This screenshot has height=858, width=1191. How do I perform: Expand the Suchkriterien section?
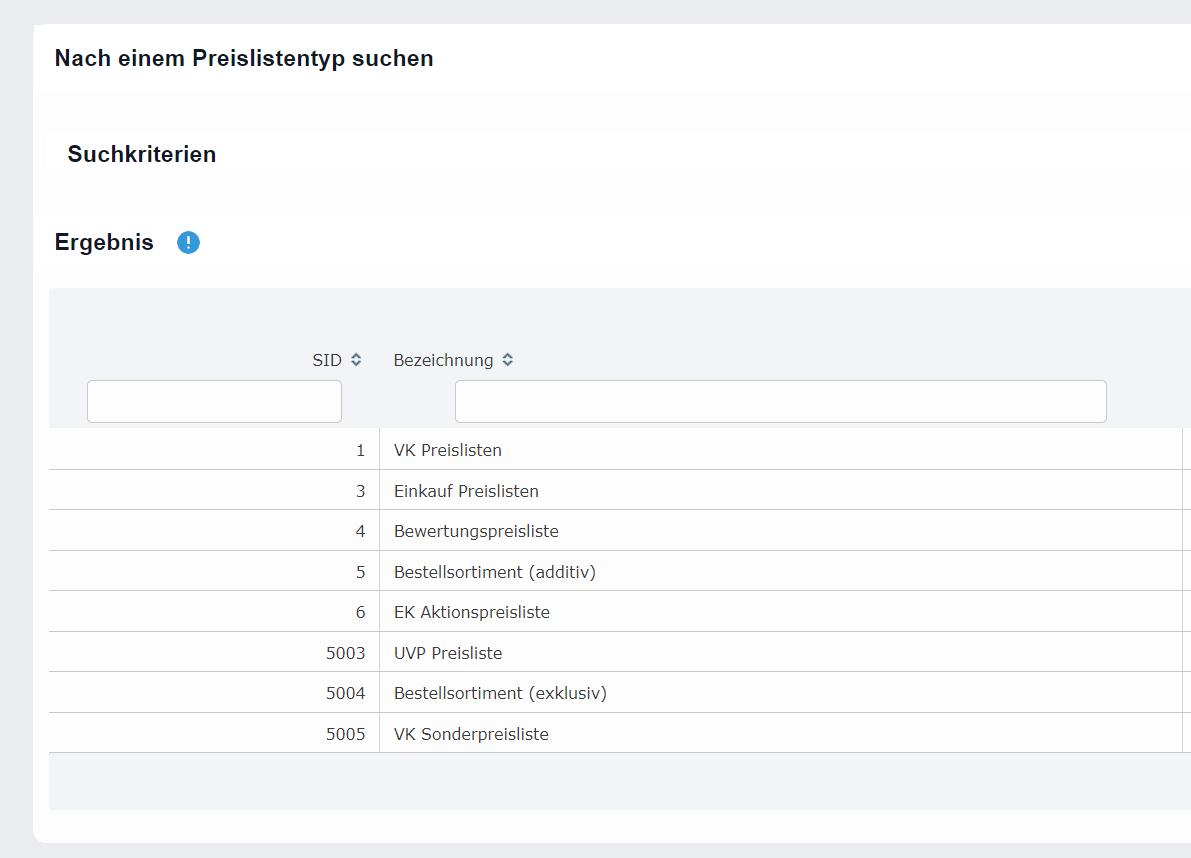click(x=142, y=154)
